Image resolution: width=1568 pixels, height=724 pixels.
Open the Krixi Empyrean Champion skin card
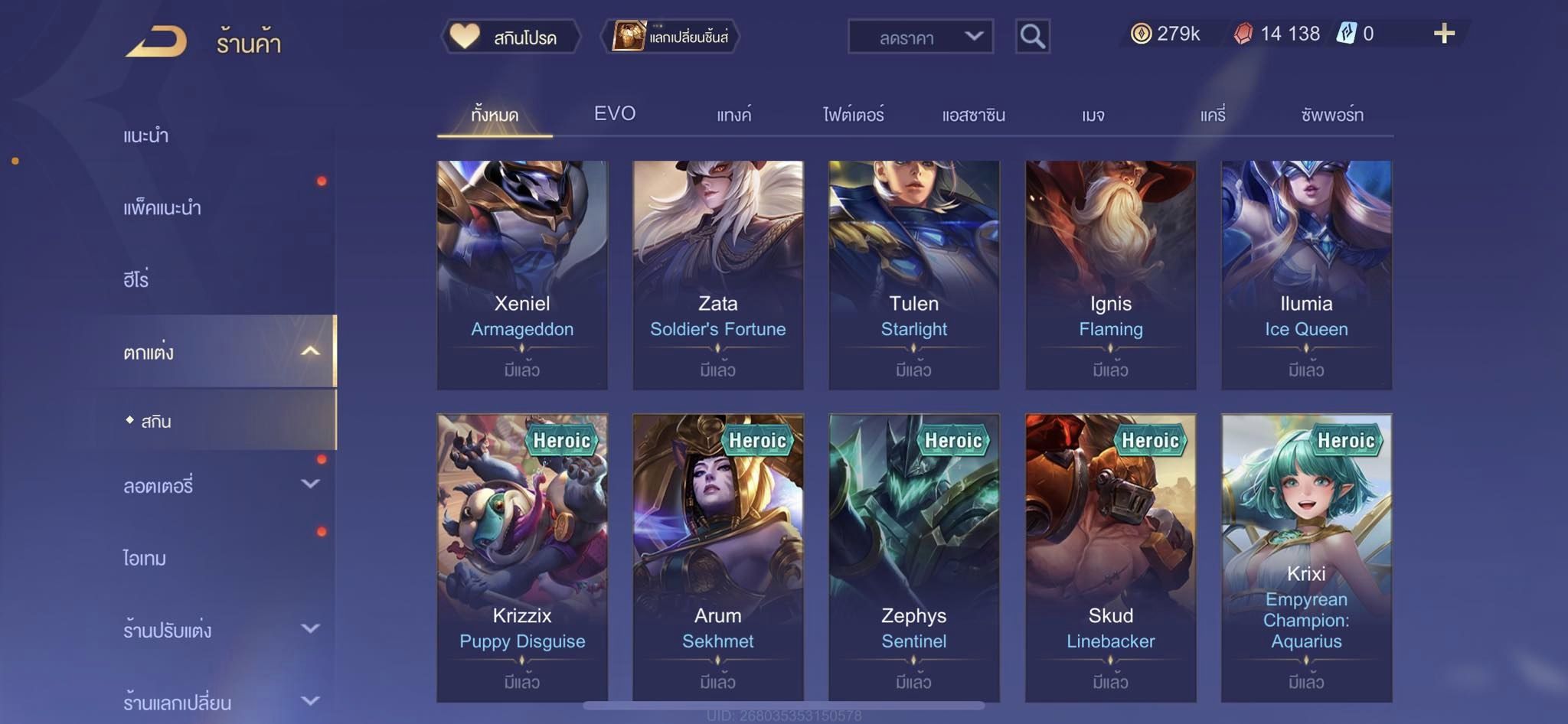[1306, 558]
